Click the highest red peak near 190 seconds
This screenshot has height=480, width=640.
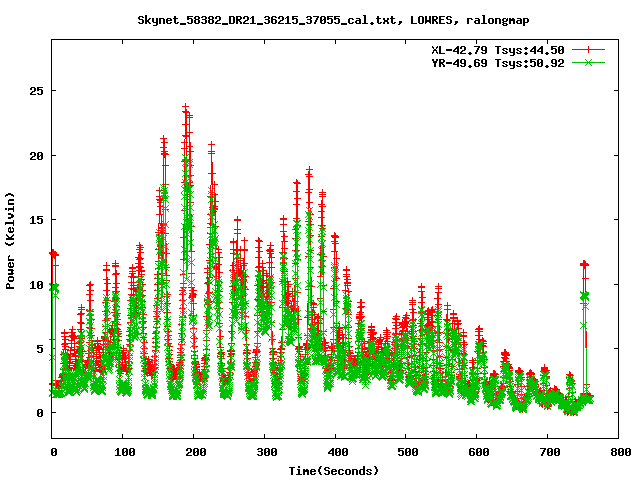(x=186, y=108)
